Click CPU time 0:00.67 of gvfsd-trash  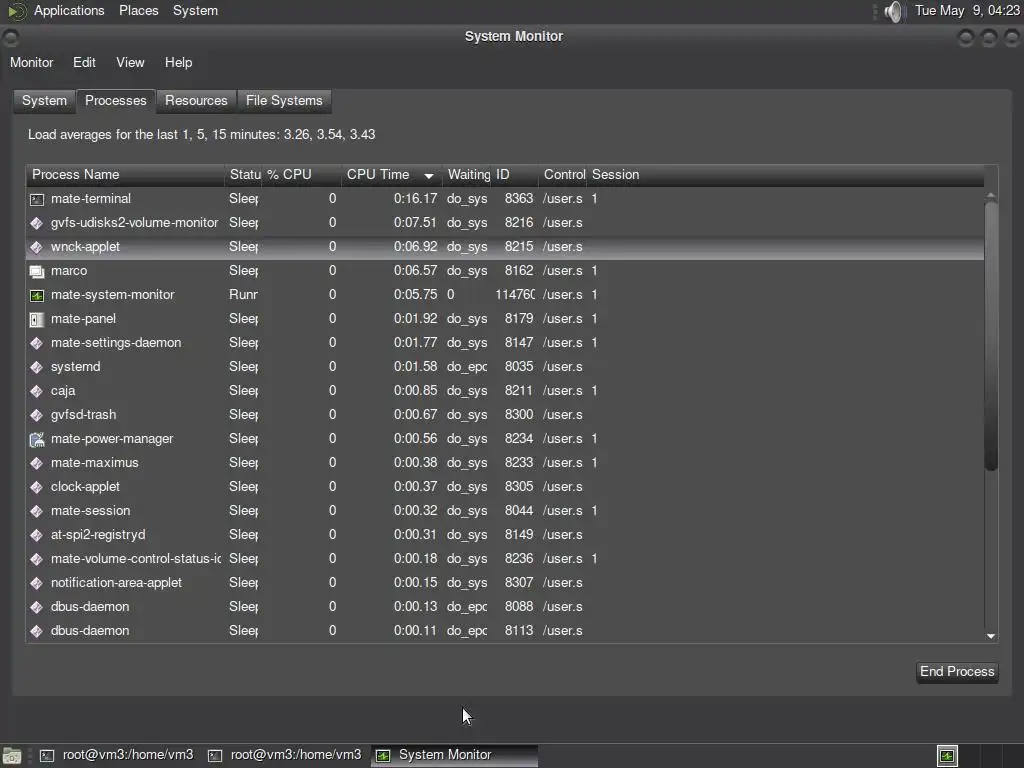[415, 415]
